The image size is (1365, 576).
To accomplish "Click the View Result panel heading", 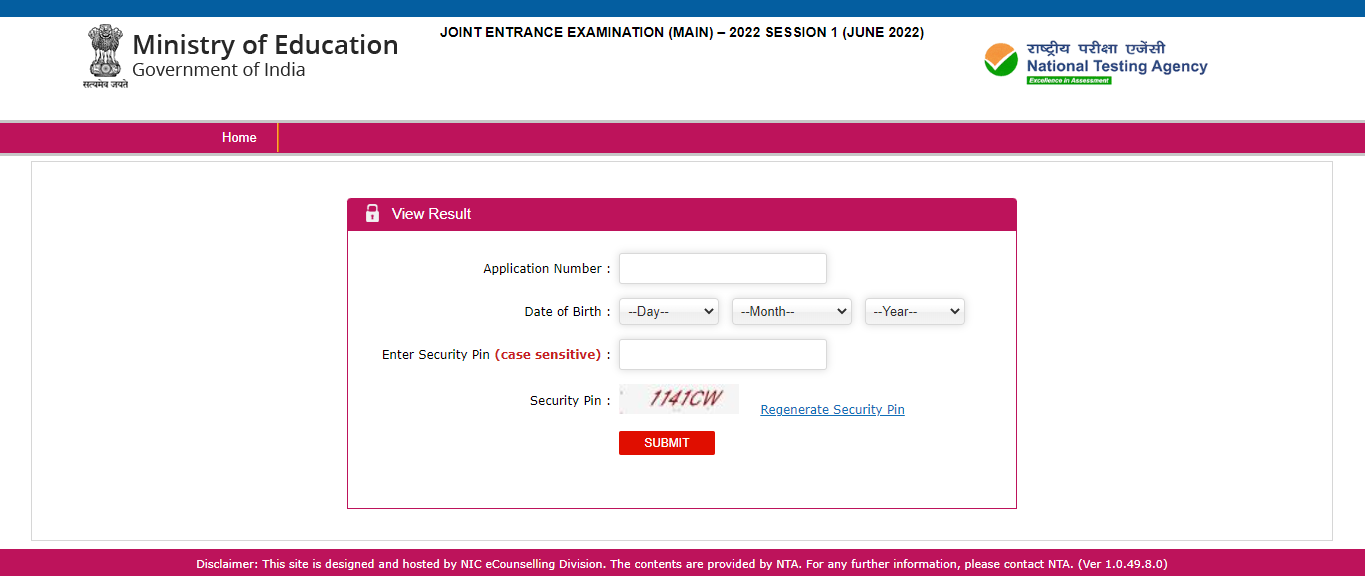I will [x=431, y=214].
